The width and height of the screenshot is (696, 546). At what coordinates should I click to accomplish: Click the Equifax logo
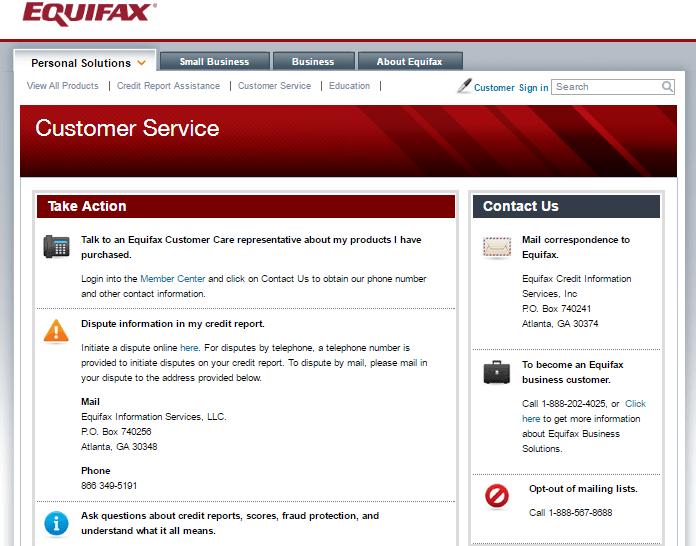point(89,13)
